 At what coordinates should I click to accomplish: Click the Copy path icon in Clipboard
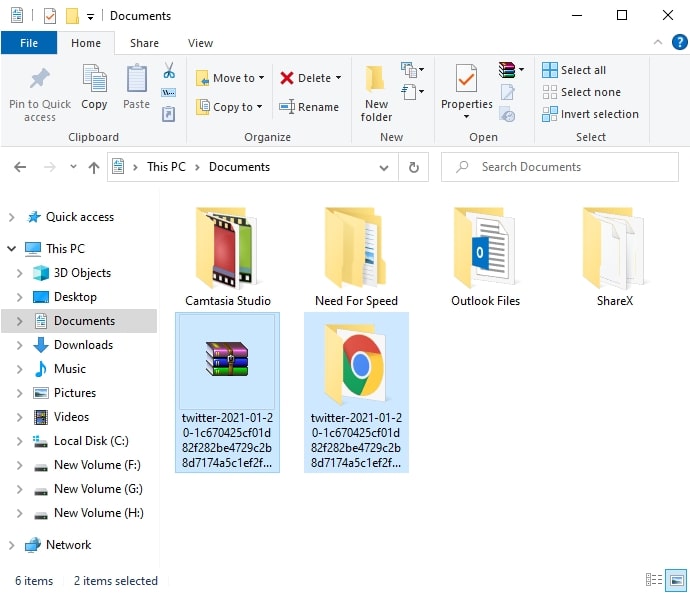coord(169,92)
